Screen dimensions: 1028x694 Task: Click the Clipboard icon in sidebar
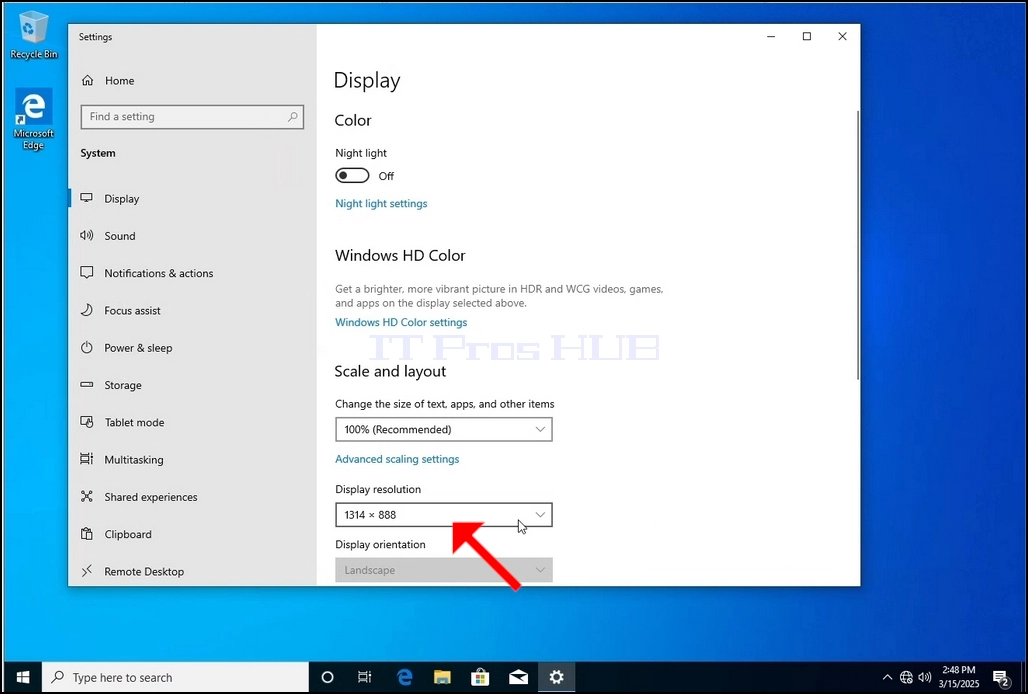[x=87, y=533]
